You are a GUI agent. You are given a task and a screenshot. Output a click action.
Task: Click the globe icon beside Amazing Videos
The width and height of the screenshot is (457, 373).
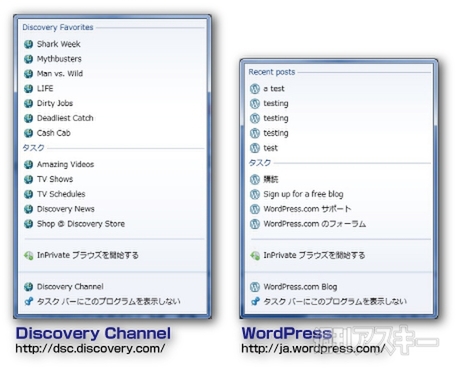(29, 164)
